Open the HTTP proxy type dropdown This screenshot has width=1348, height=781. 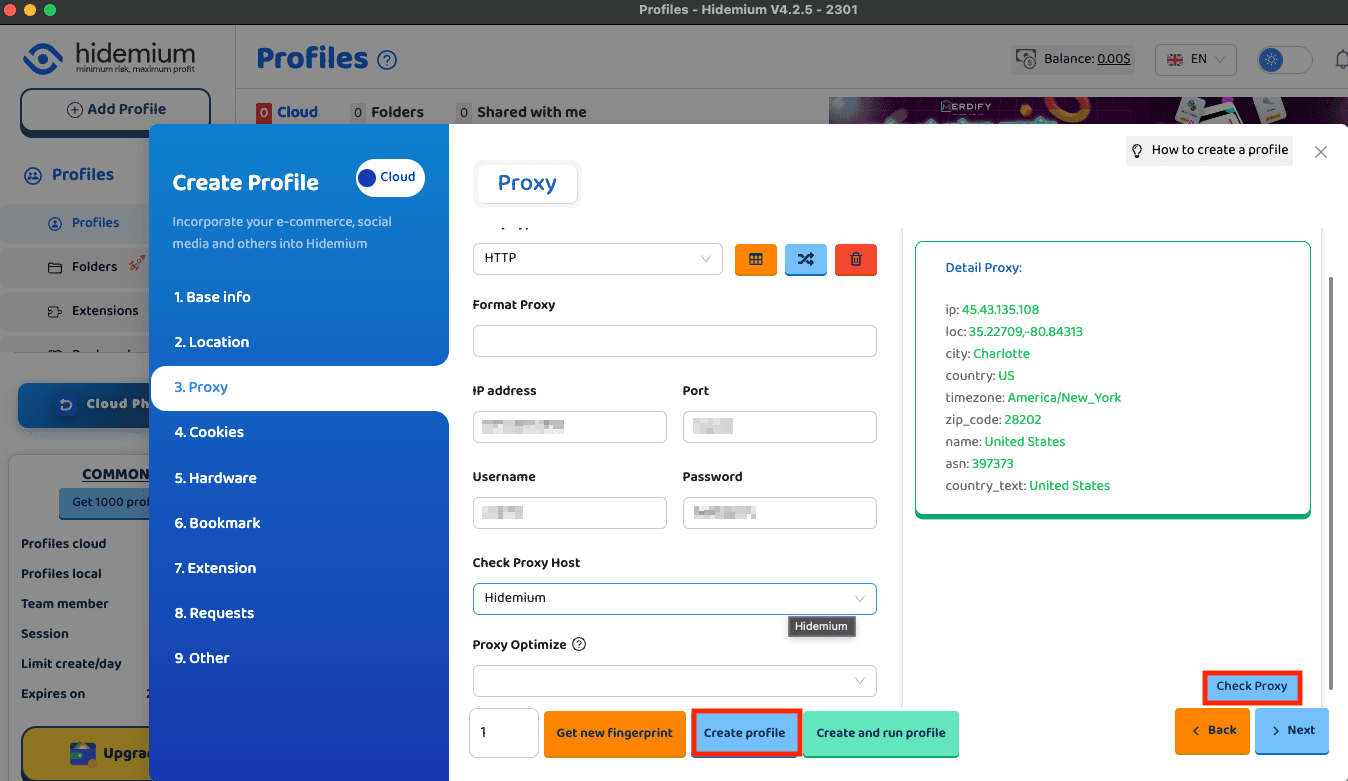point(597,259)
